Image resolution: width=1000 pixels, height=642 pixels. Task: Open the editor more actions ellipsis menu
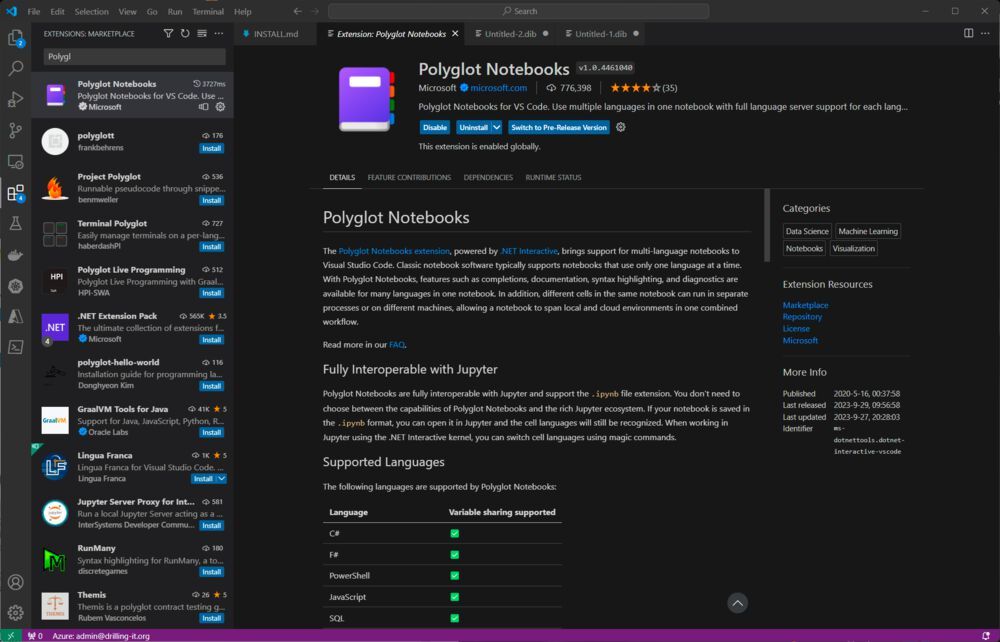[985, 32]
